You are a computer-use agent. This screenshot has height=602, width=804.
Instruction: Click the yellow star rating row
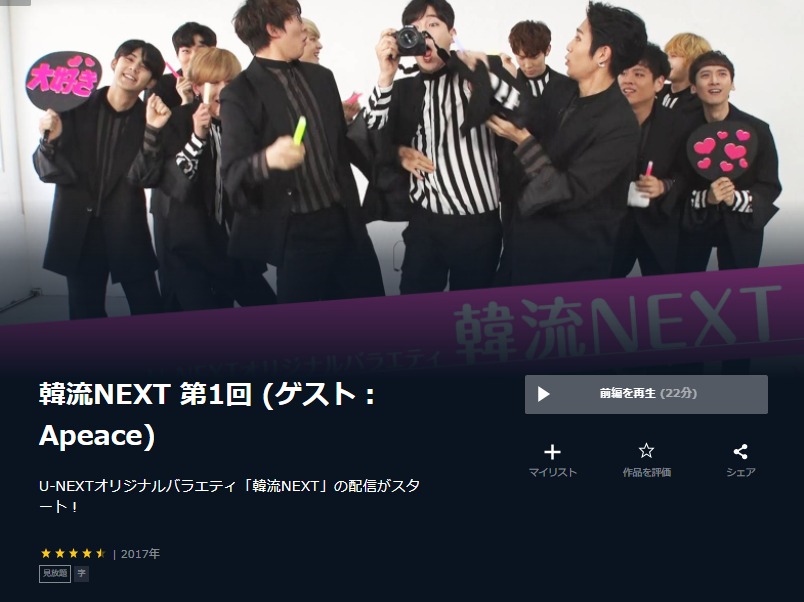(73, 553)
